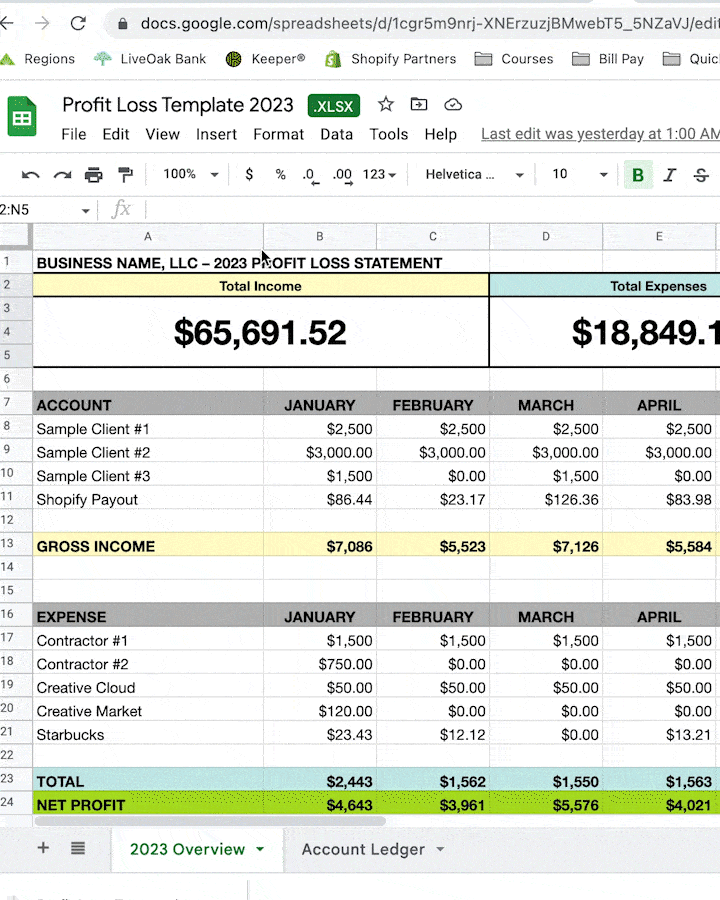Screen dimensions: 720x900
Task: Open the Format menu
Action: (278, 134)
